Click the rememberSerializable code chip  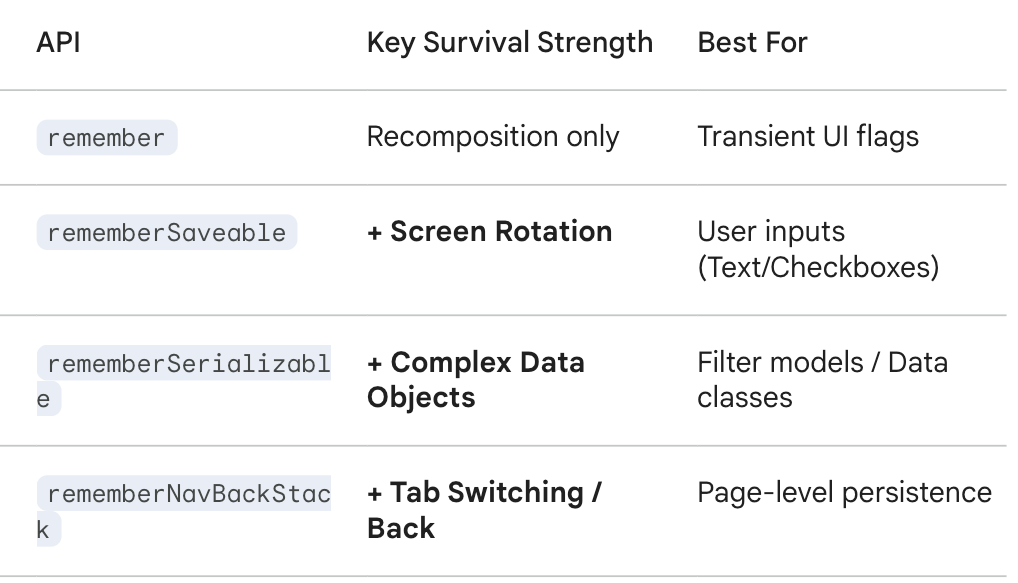coord(184,380)
